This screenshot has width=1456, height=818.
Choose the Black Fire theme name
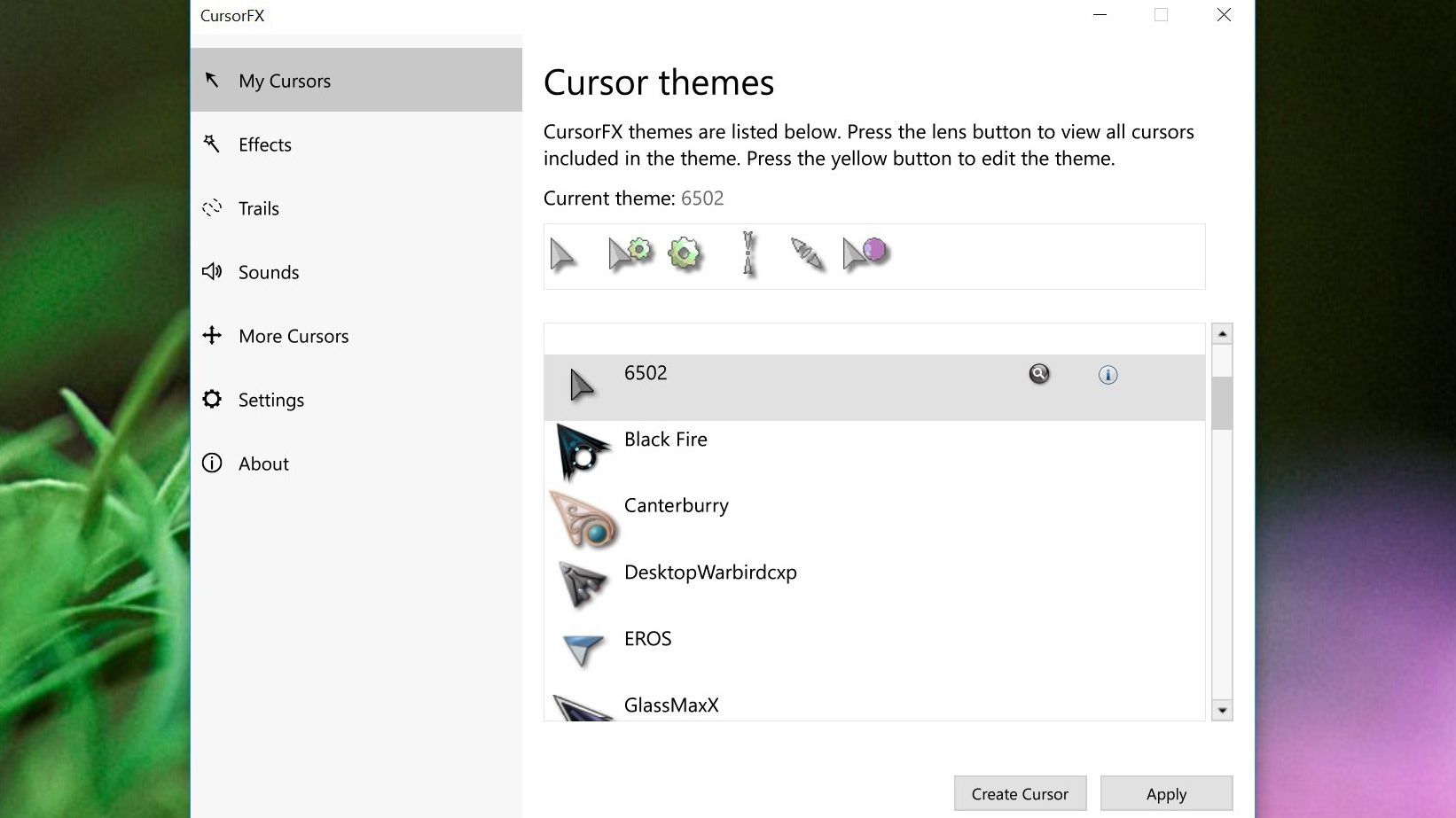(666, 440)
